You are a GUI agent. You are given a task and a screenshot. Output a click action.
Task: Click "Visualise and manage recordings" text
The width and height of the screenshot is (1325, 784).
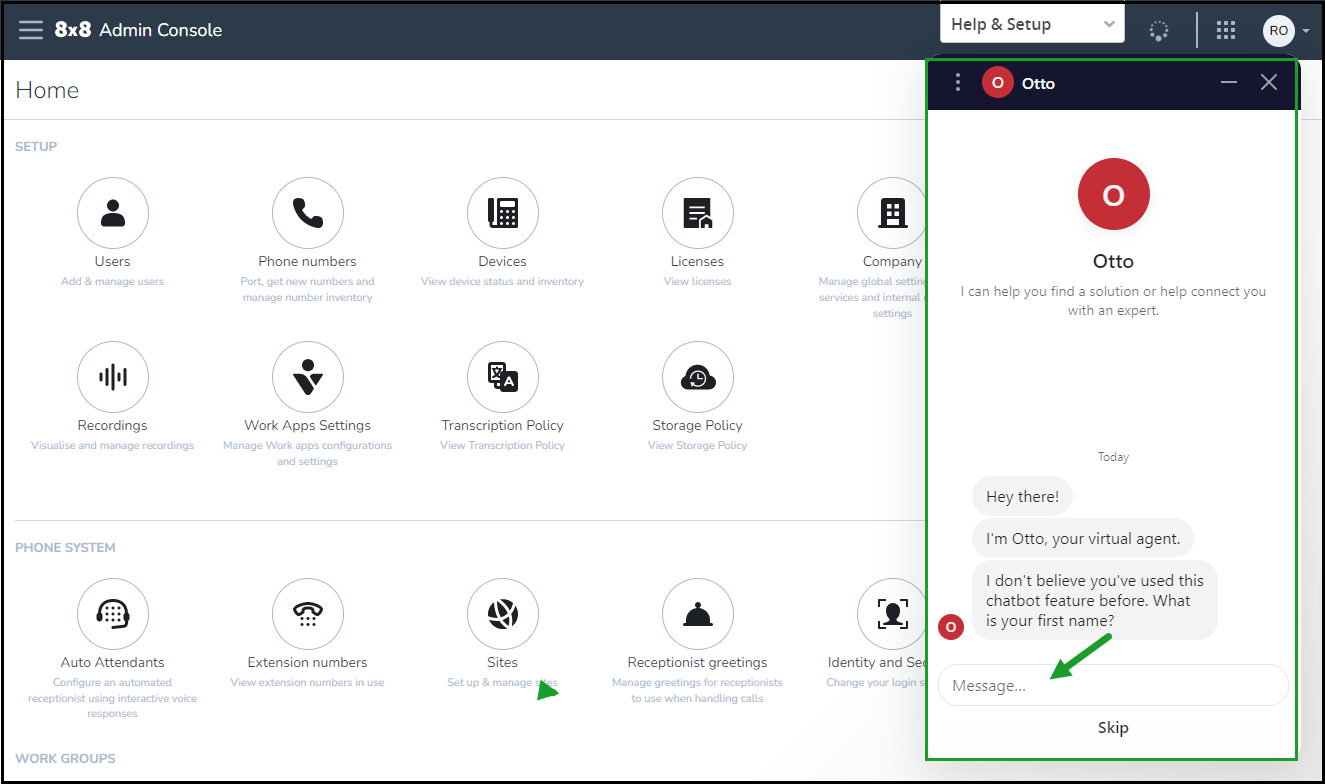[x=113, y=446]
